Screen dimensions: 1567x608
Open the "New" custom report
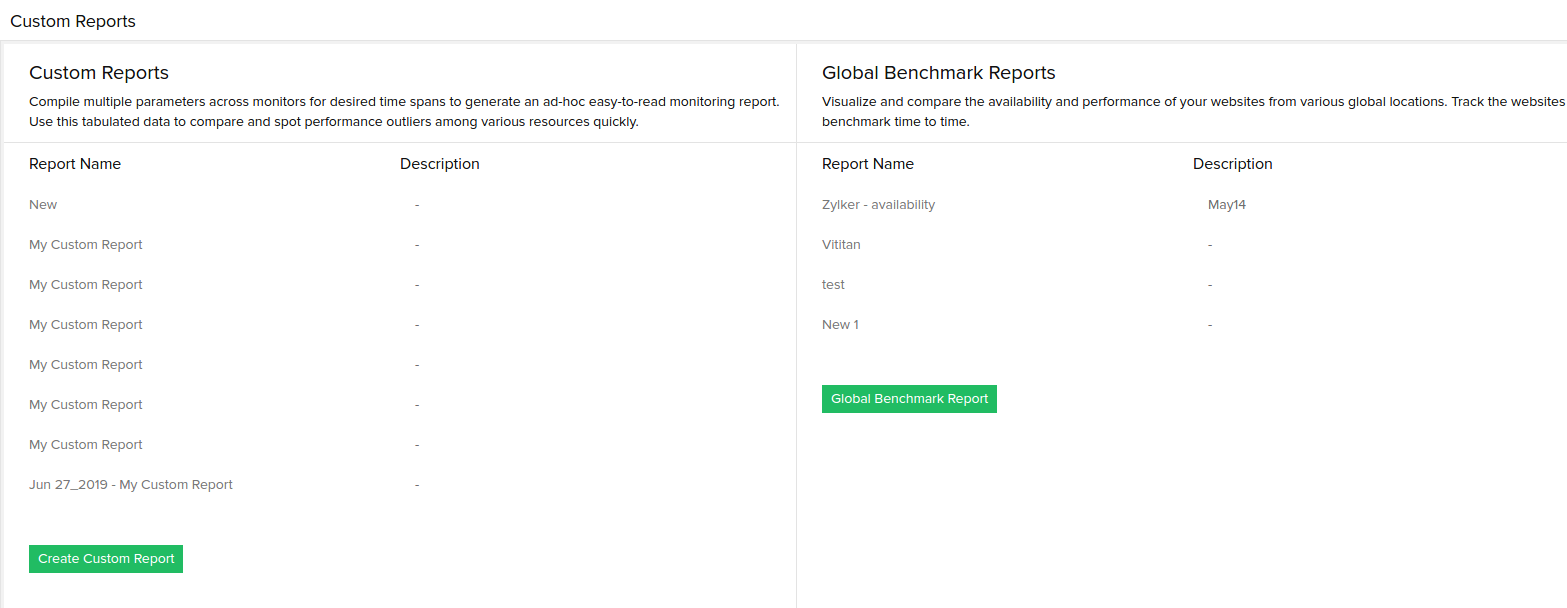pos(43,204)
